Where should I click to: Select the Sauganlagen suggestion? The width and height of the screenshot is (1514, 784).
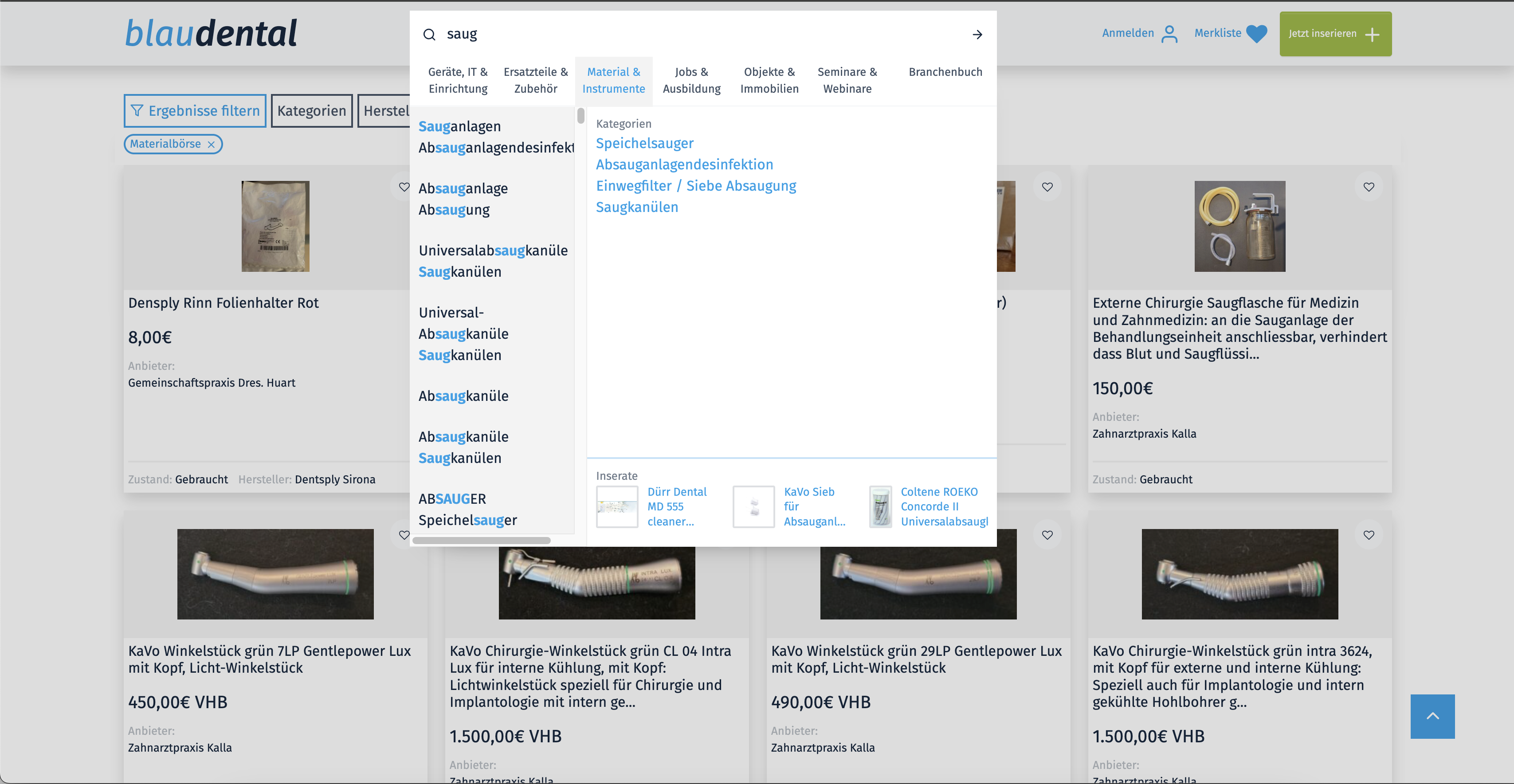coord(459,126)
